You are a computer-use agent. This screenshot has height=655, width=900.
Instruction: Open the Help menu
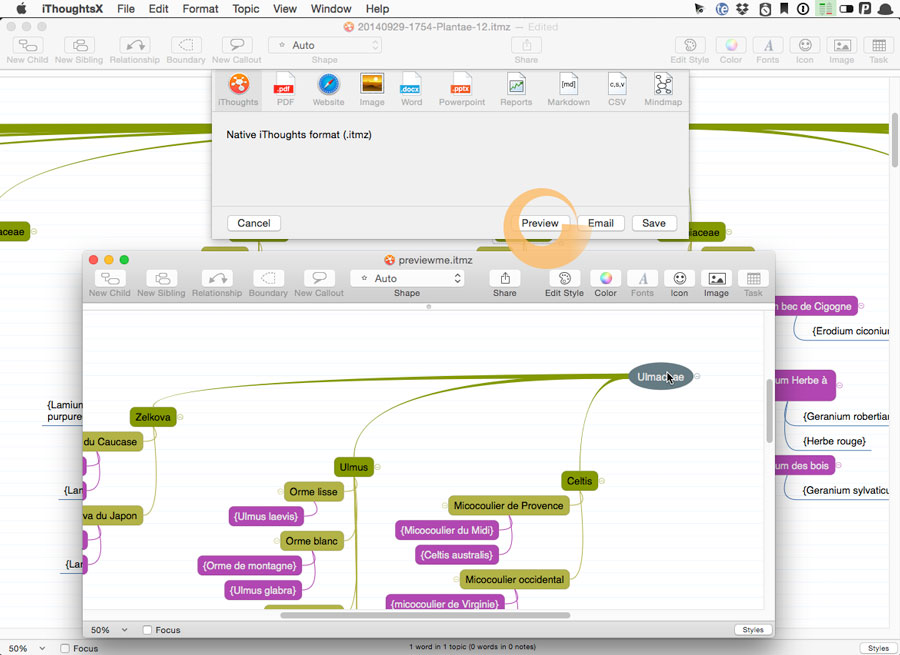click(377, 9)
